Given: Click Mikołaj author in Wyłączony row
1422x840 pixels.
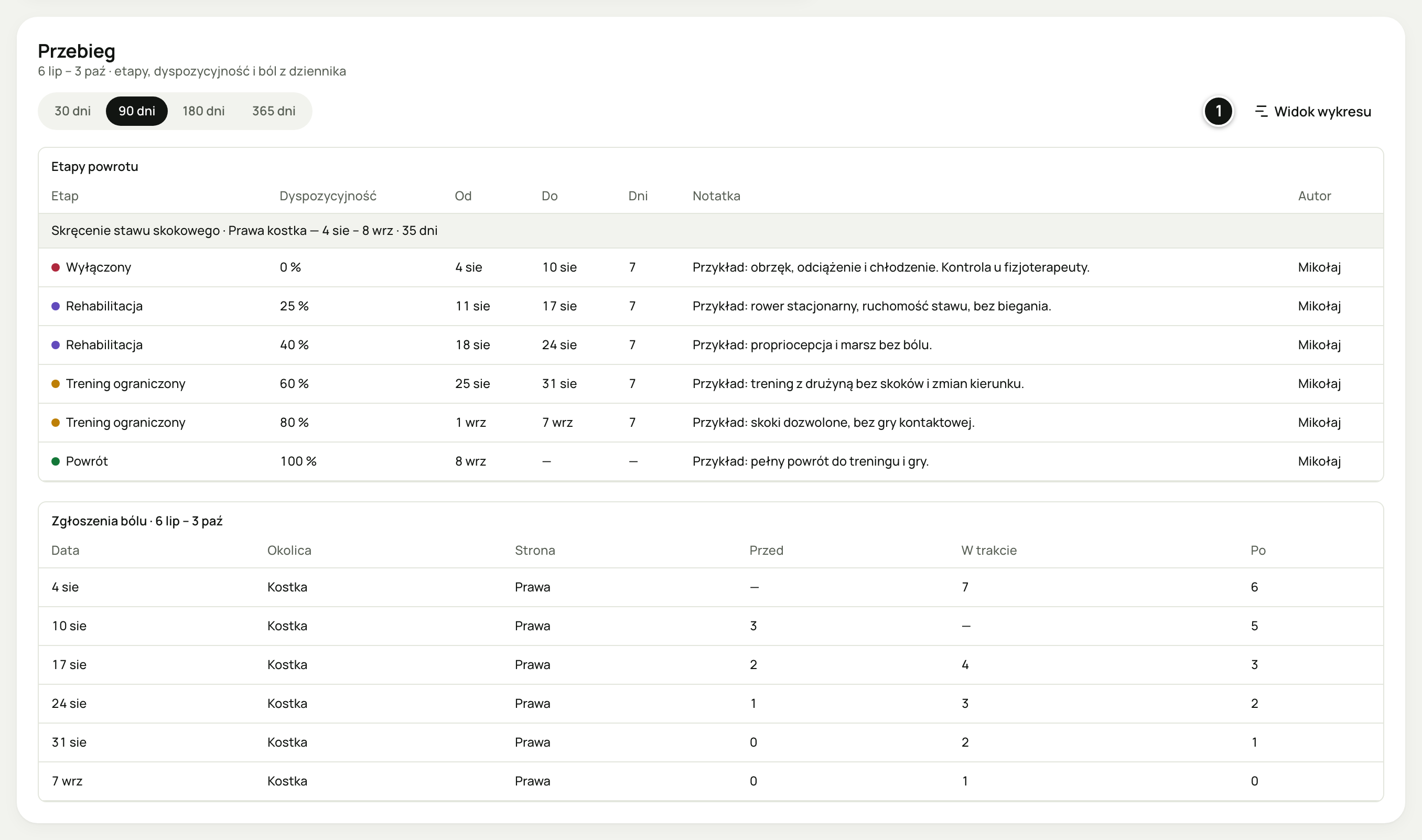Looking at the screenshot, I should pyautogui.click(x=1319, y=267).
